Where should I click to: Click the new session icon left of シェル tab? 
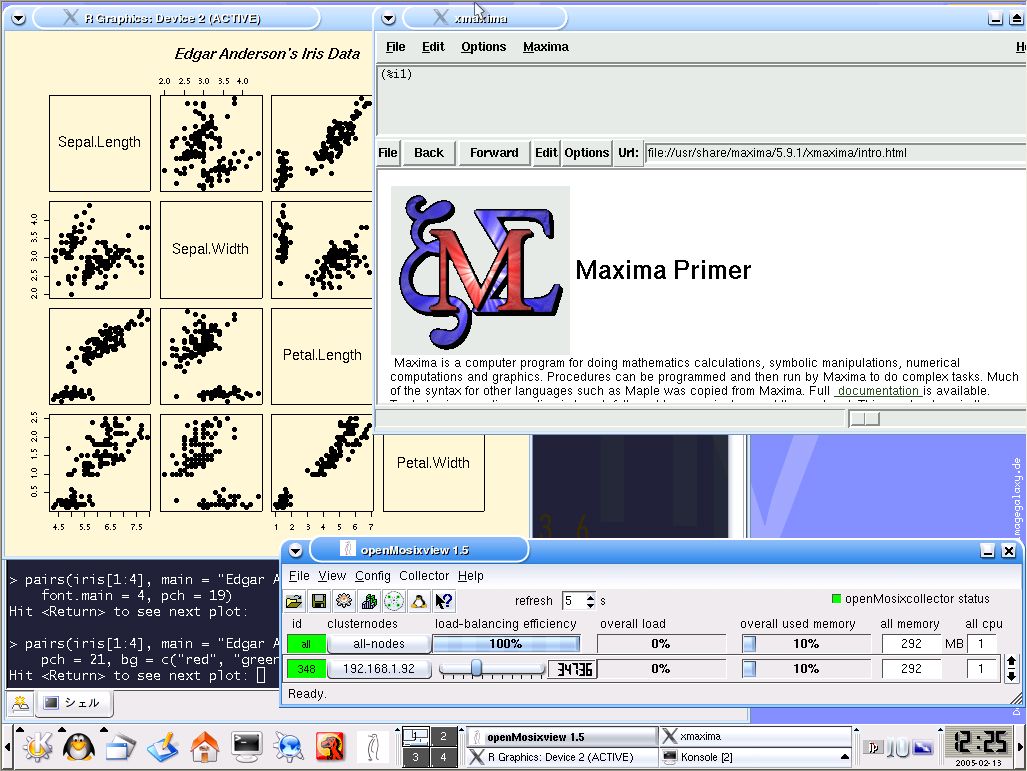(x=20, y=704)
